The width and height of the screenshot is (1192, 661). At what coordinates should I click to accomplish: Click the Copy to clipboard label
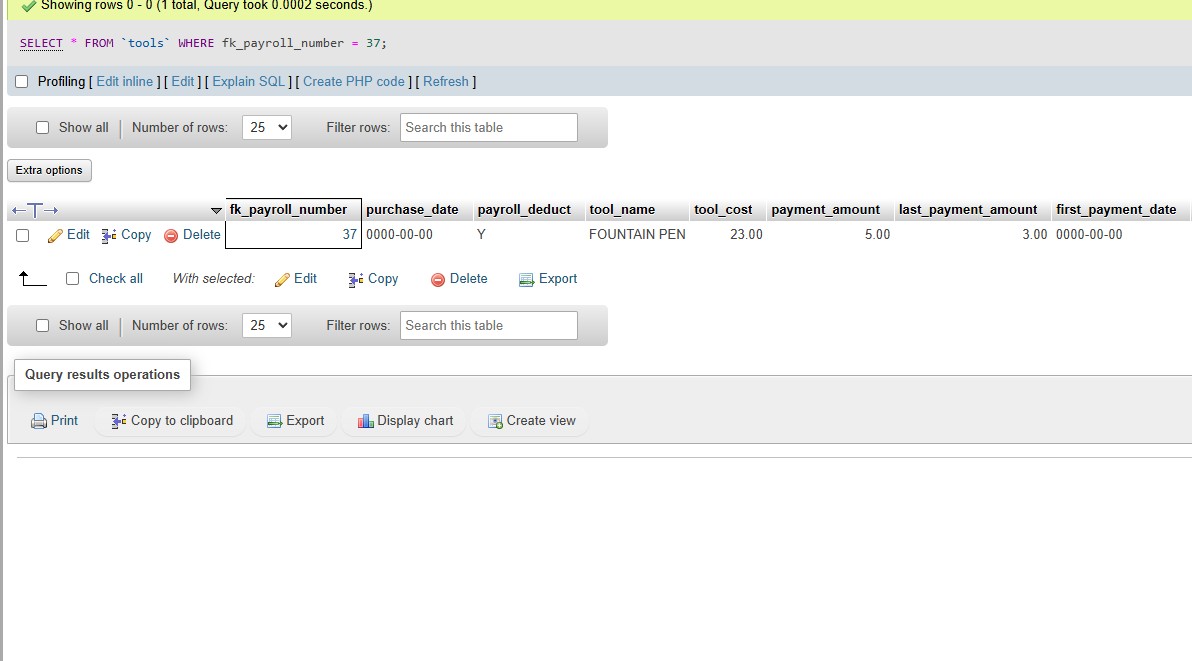pos(182,421)
